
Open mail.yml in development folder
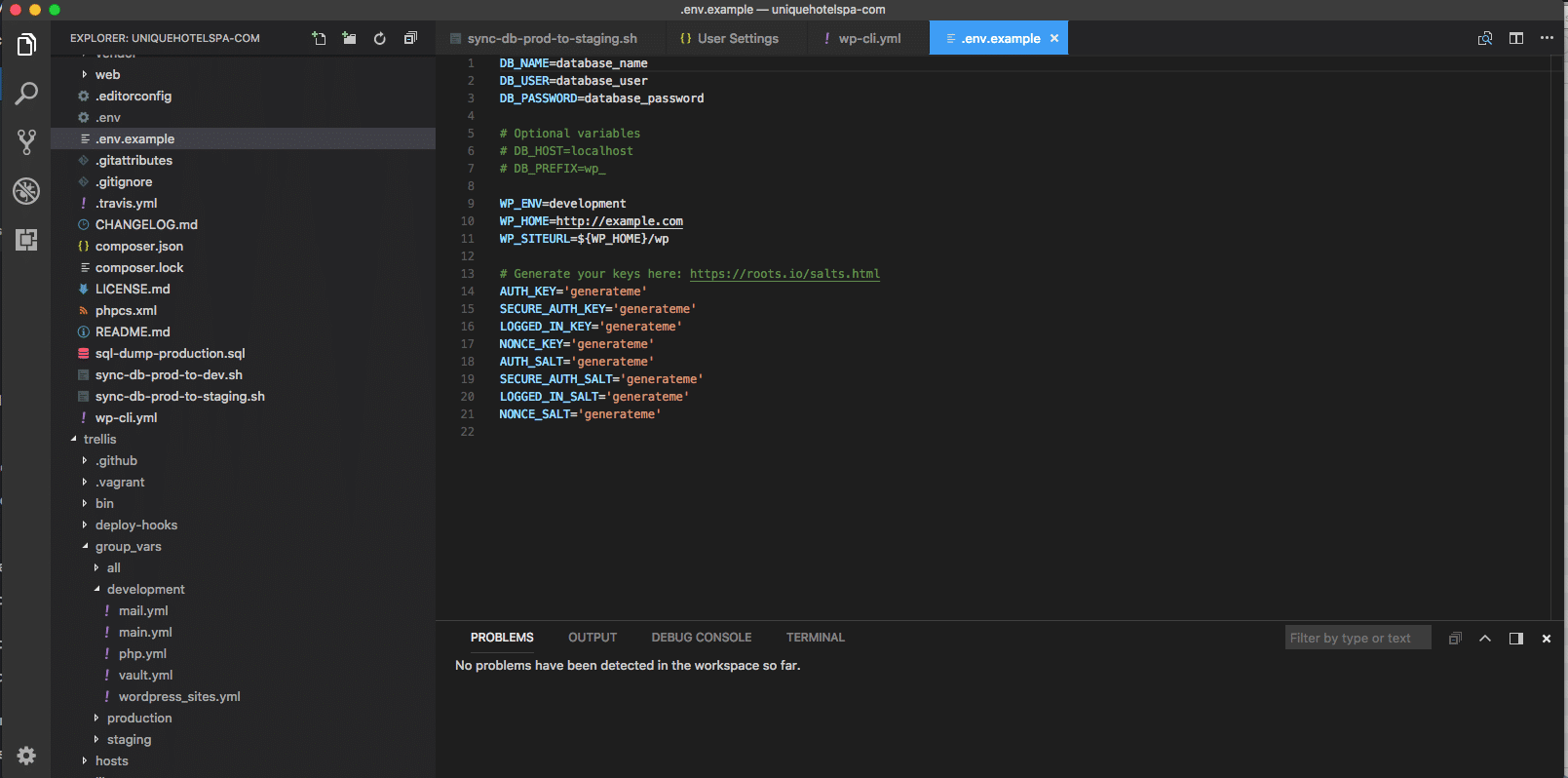(244, 610)
